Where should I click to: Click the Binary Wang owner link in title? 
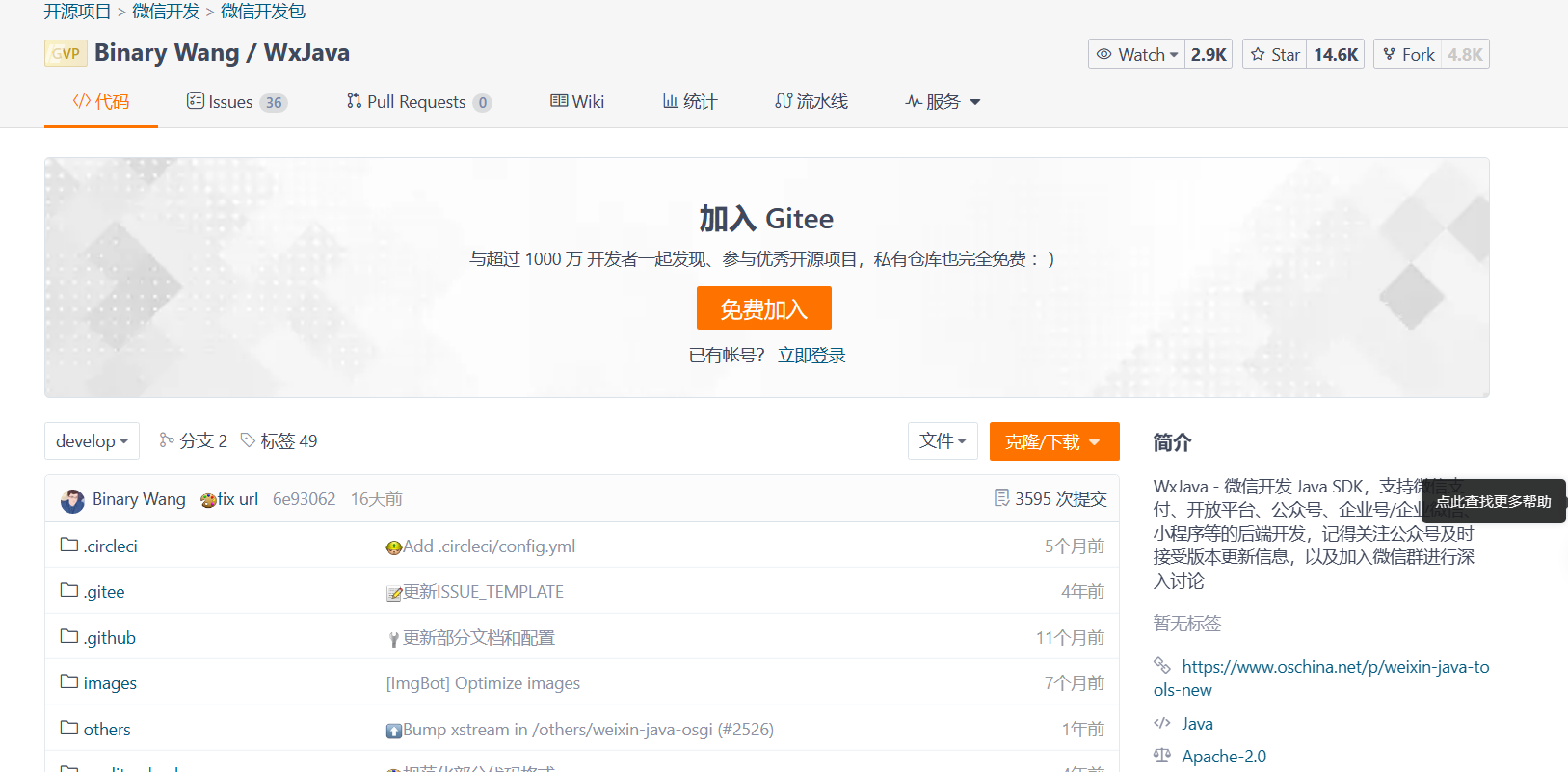pos(167,53)
